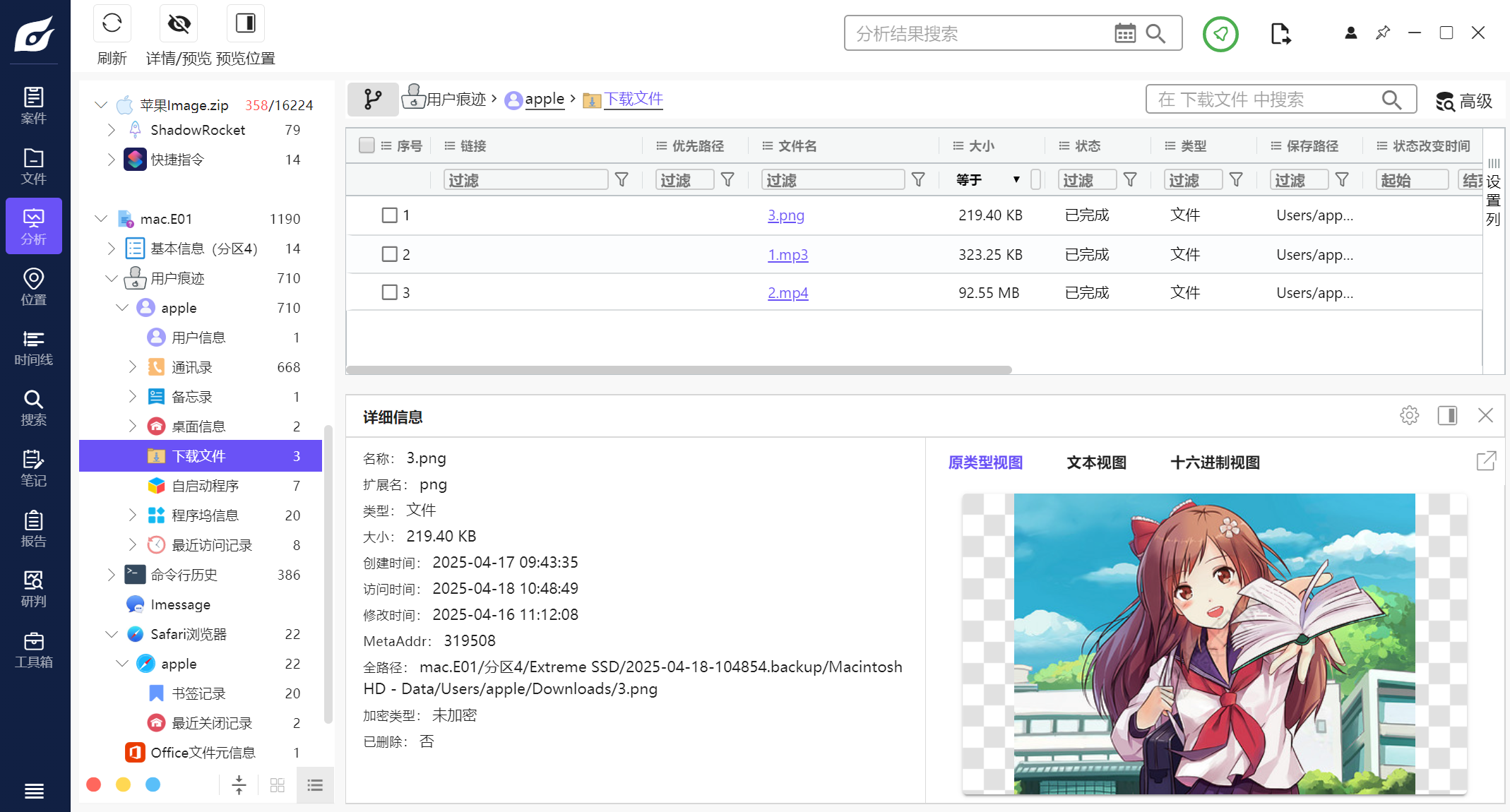Open the 报告 sidebar section
Viewport: 1510px width, 812px height.
pyautogui.click(x=34, y=529)
